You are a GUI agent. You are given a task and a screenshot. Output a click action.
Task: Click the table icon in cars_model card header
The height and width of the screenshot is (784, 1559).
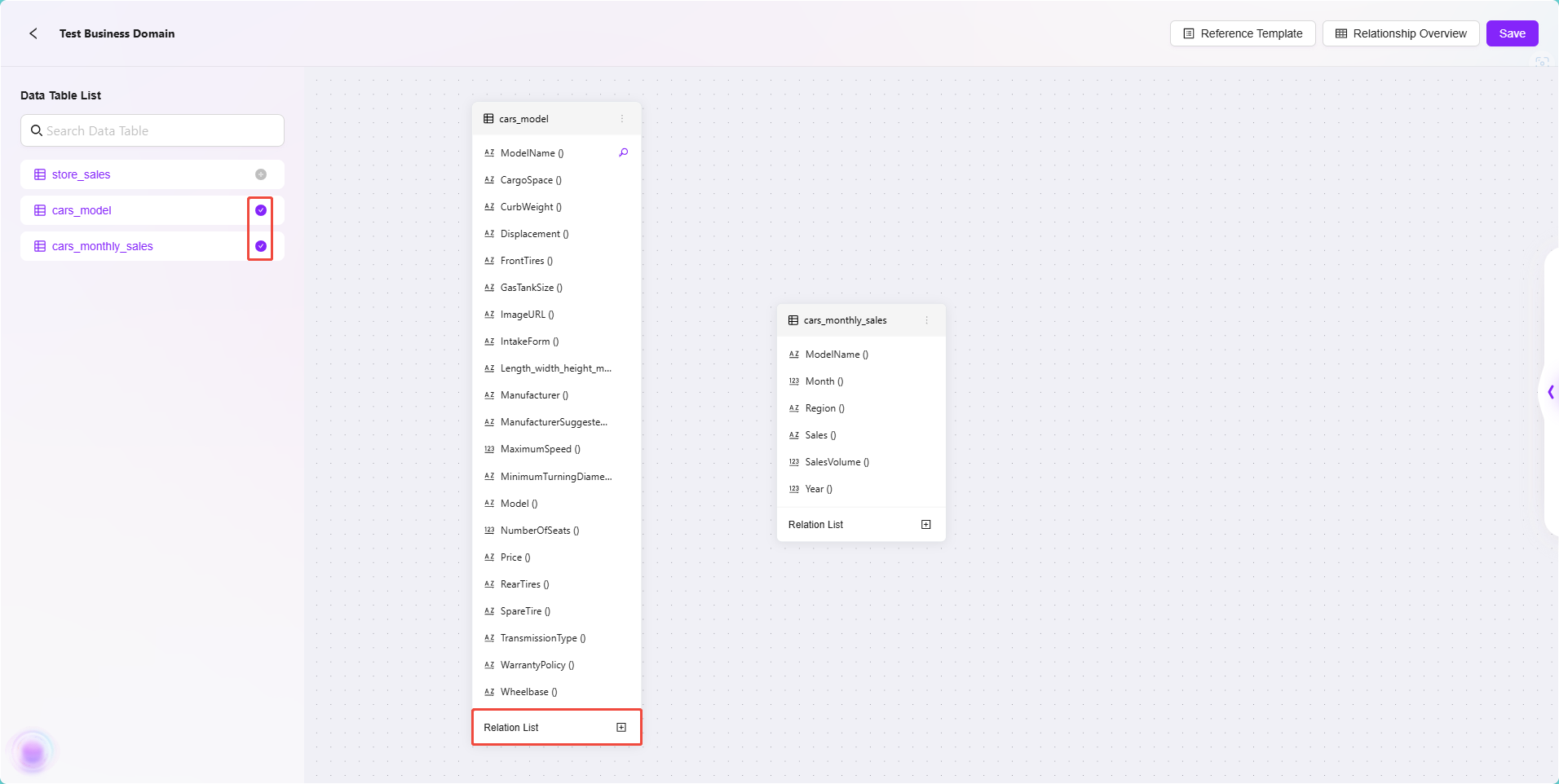pos(488,119)
